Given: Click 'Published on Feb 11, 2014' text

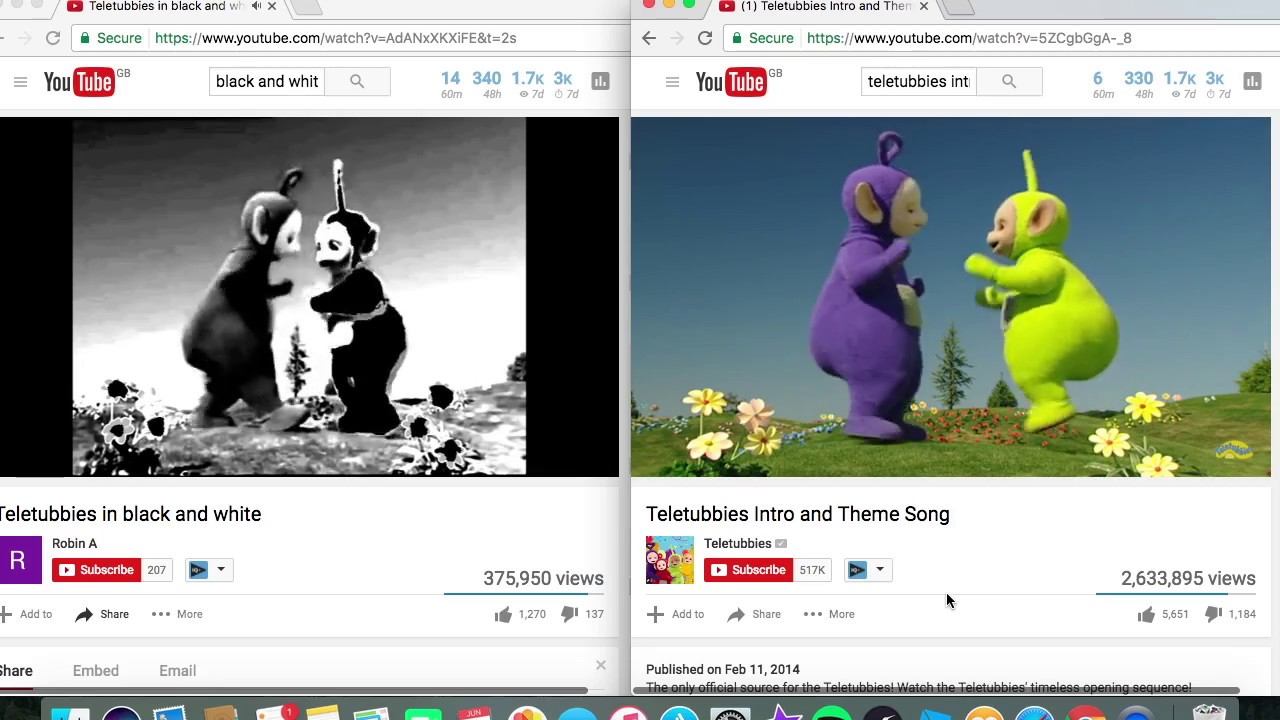Looking at the screenshot, I should click(723, 670).
